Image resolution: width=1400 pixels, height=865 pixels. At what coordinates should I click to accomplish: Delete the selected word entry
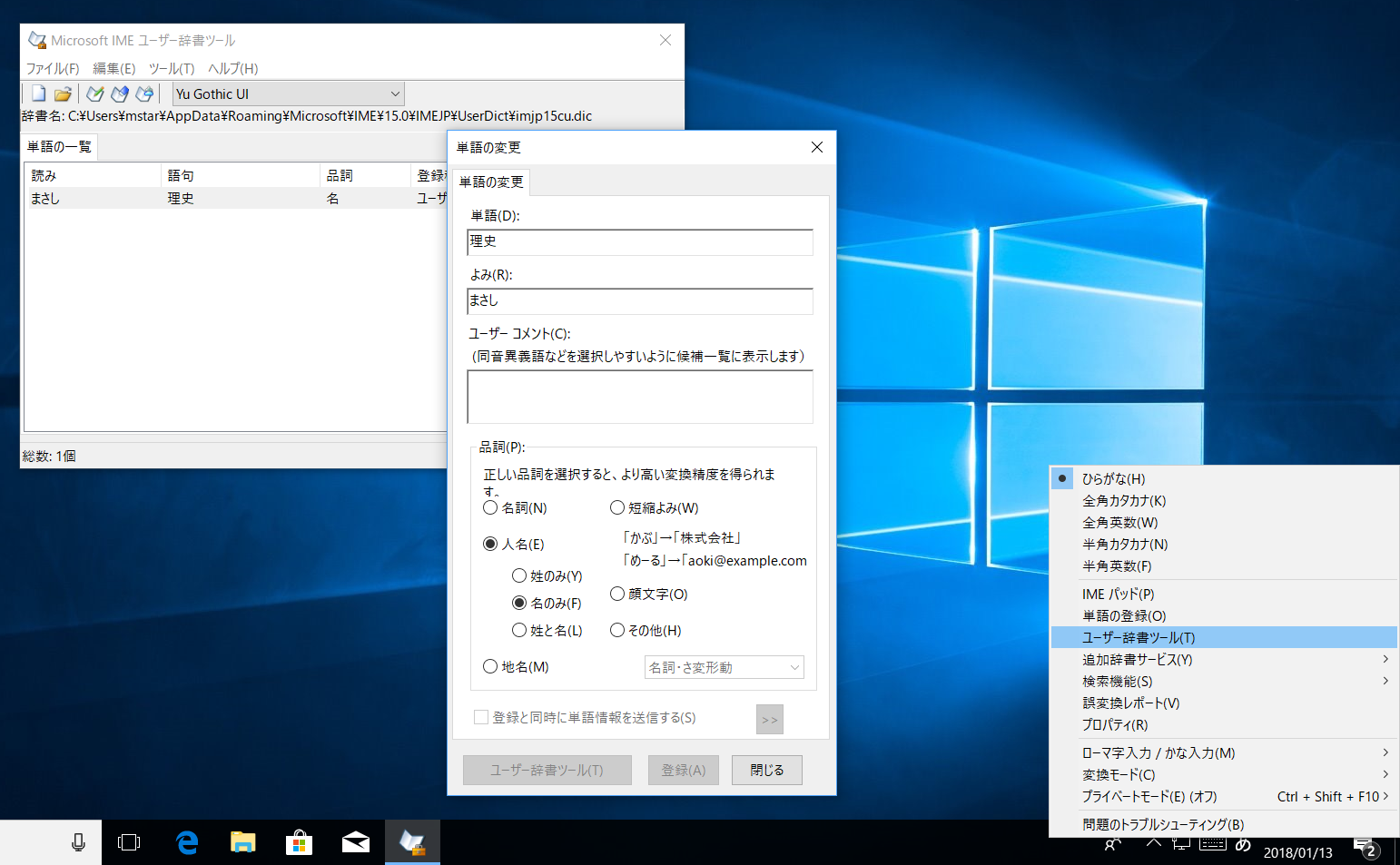pos(119,93)
